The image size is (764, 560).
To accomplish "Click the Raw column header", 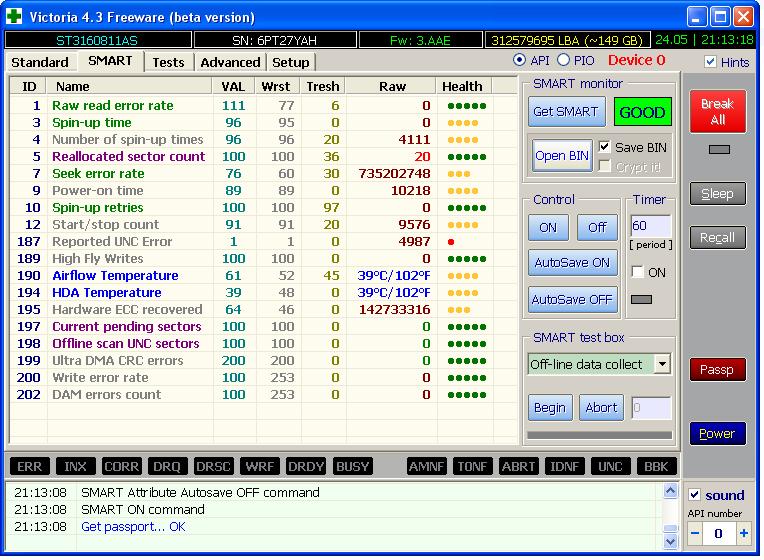I will point(391,86).
